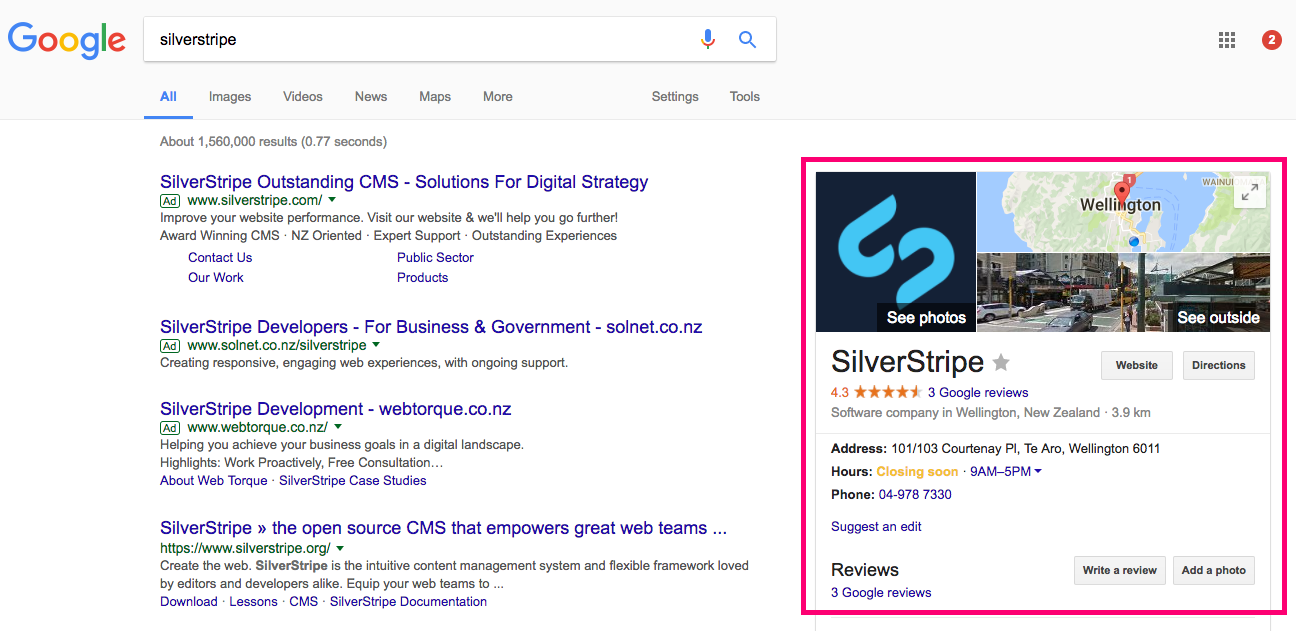Open the Google apps grid icon
Screen dimensions: 1296x631
1227,39
